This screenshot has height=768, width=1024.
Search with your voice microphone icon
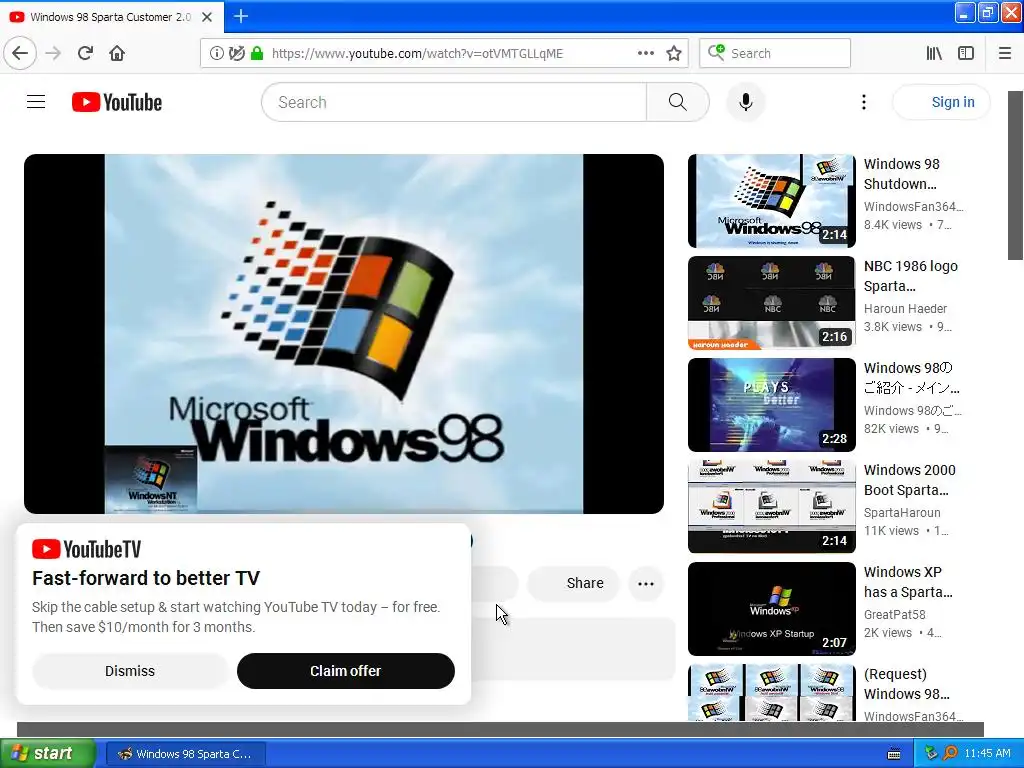(x=745, y=102)
